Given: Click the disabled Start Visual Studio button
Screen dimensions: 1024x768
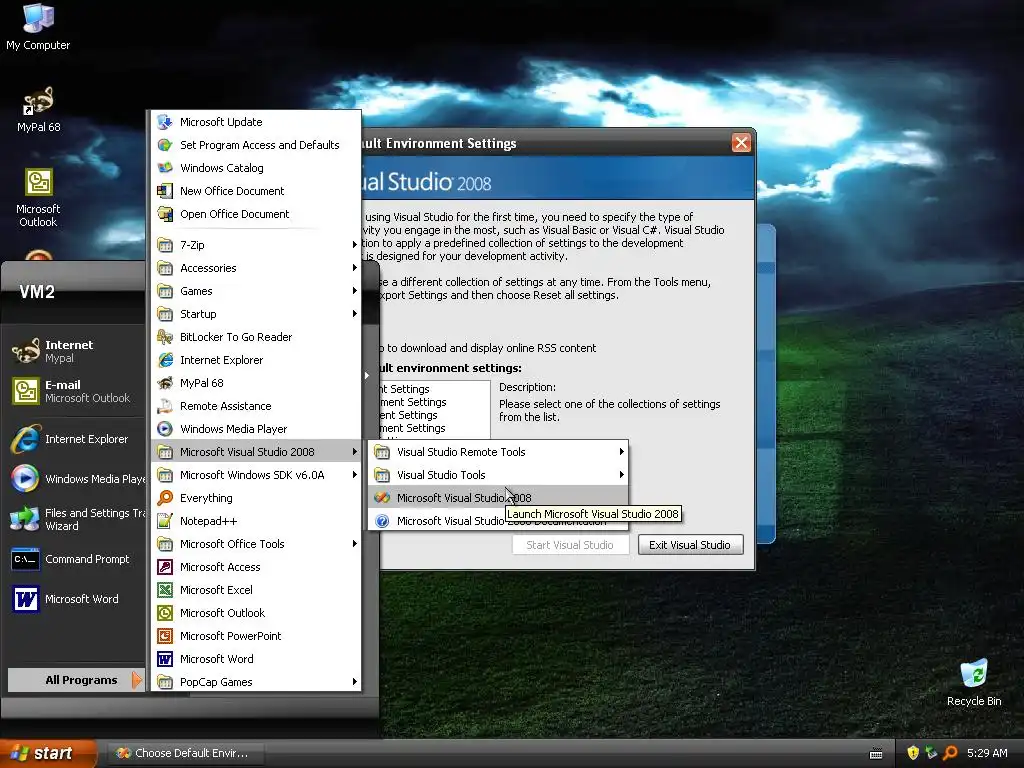Looking at the screenshot, I should click(x=570, y=545).
